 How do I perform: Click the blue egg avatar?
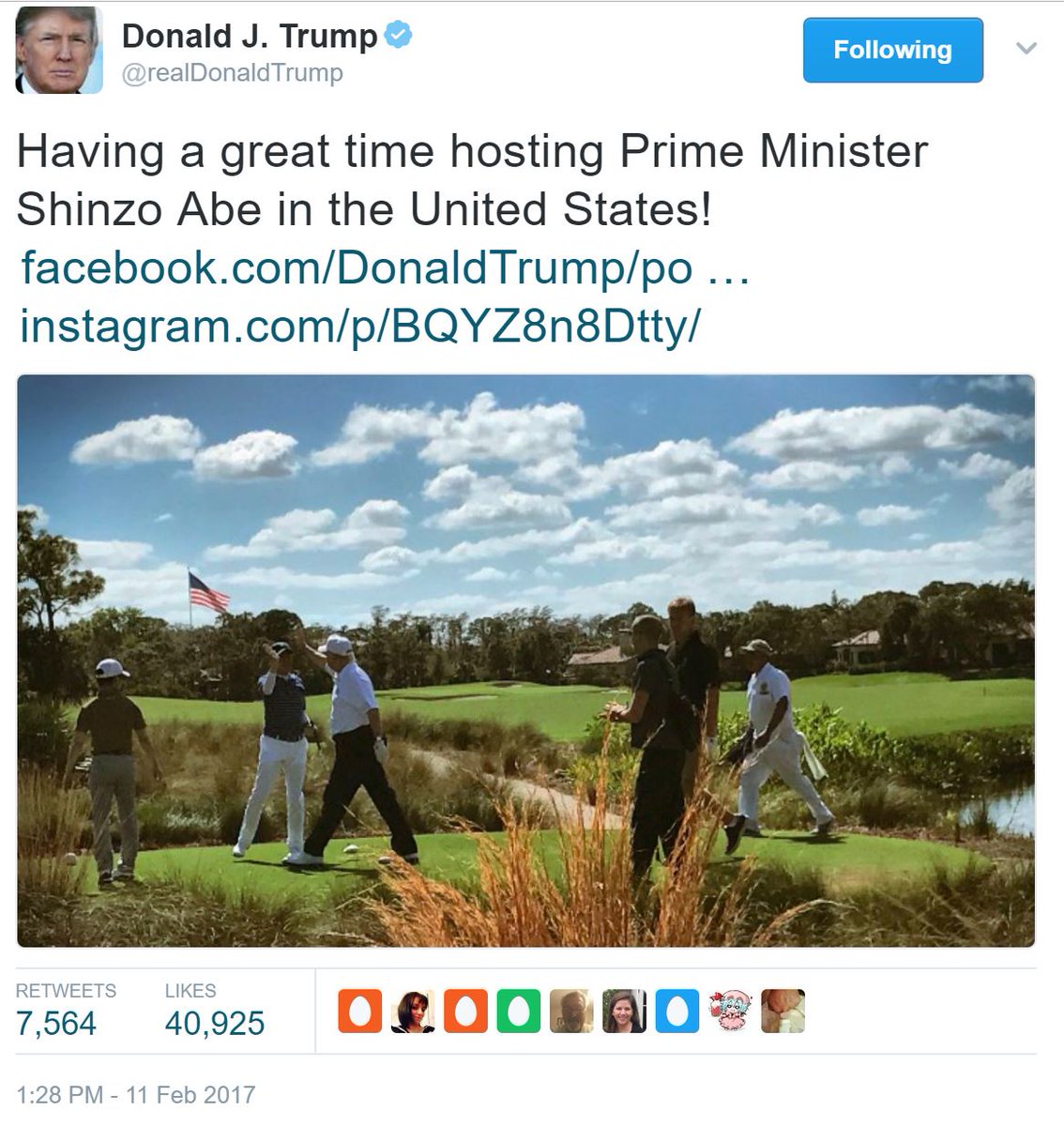(x=677, y=1011)
